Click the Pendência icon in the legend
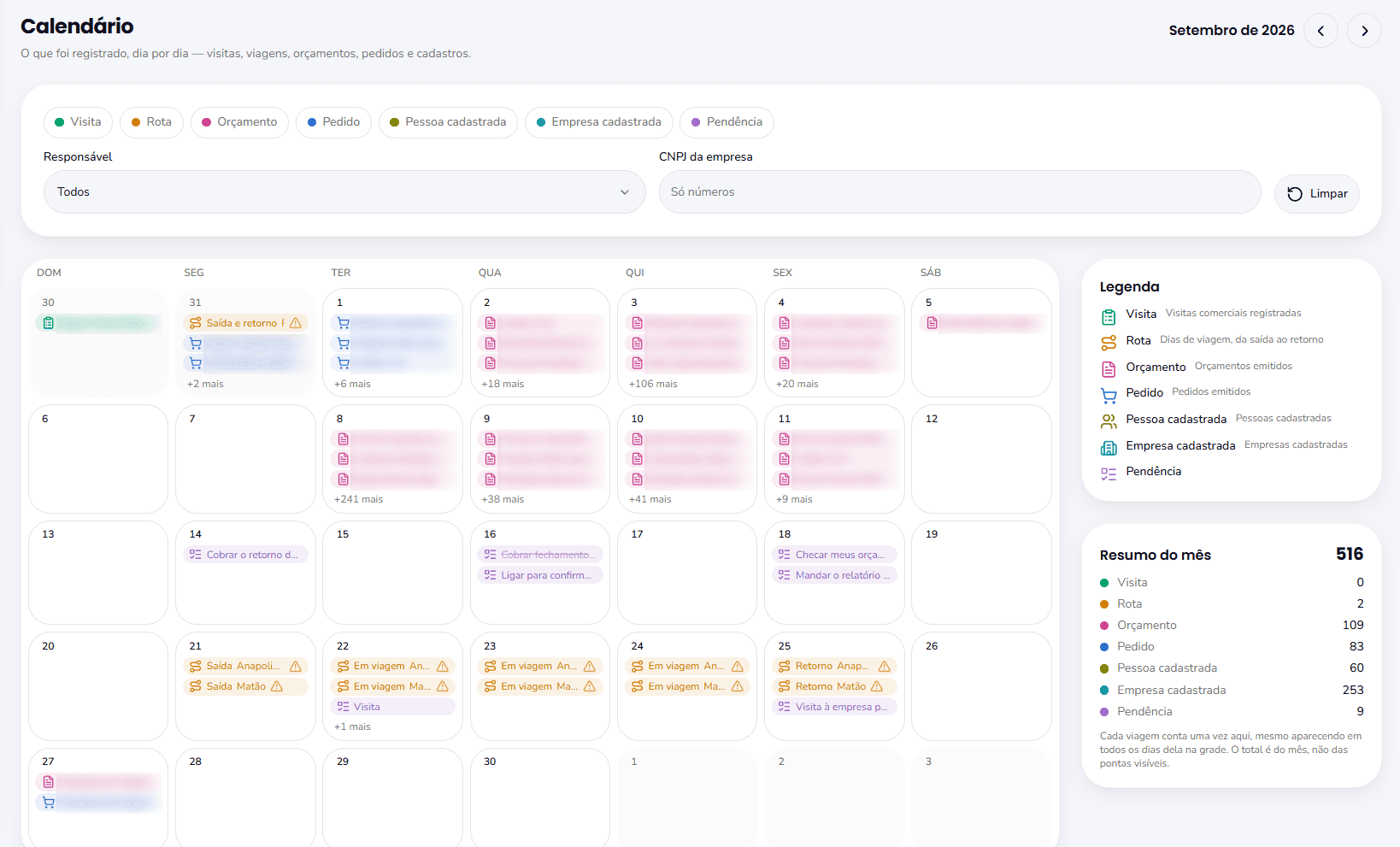This screenshot has width=1400, height=847. [1109, 474]
